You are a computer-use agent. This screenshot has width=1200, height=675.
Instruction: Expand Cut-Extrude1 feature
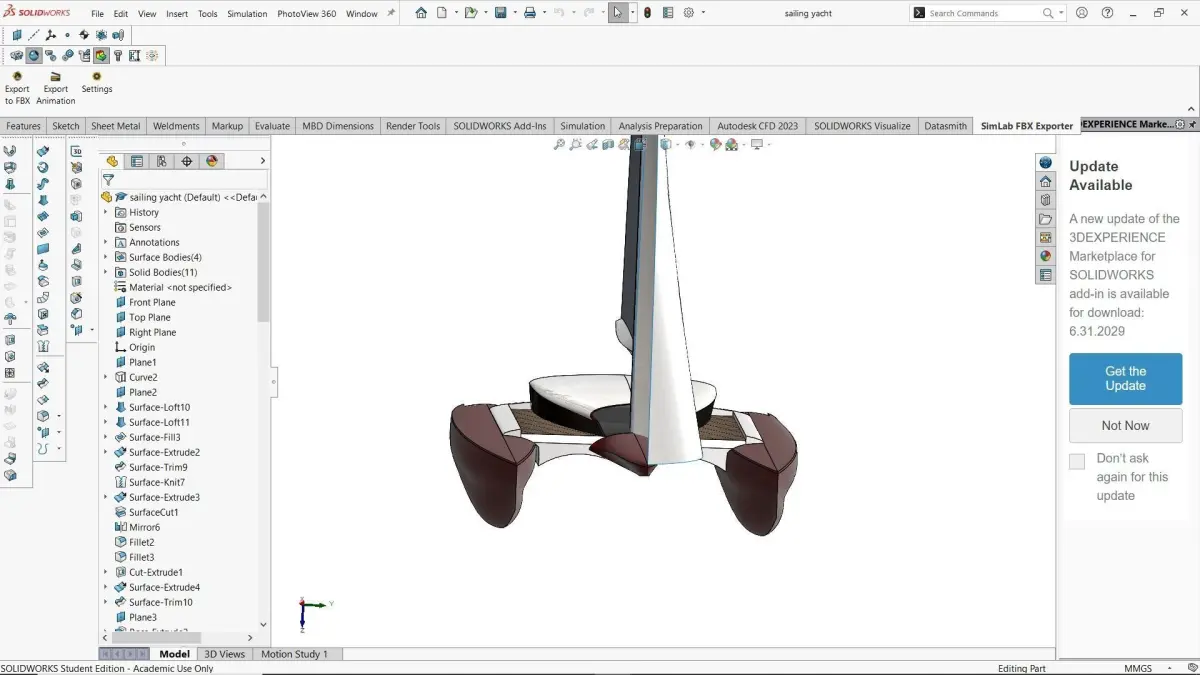click(106, 572)
